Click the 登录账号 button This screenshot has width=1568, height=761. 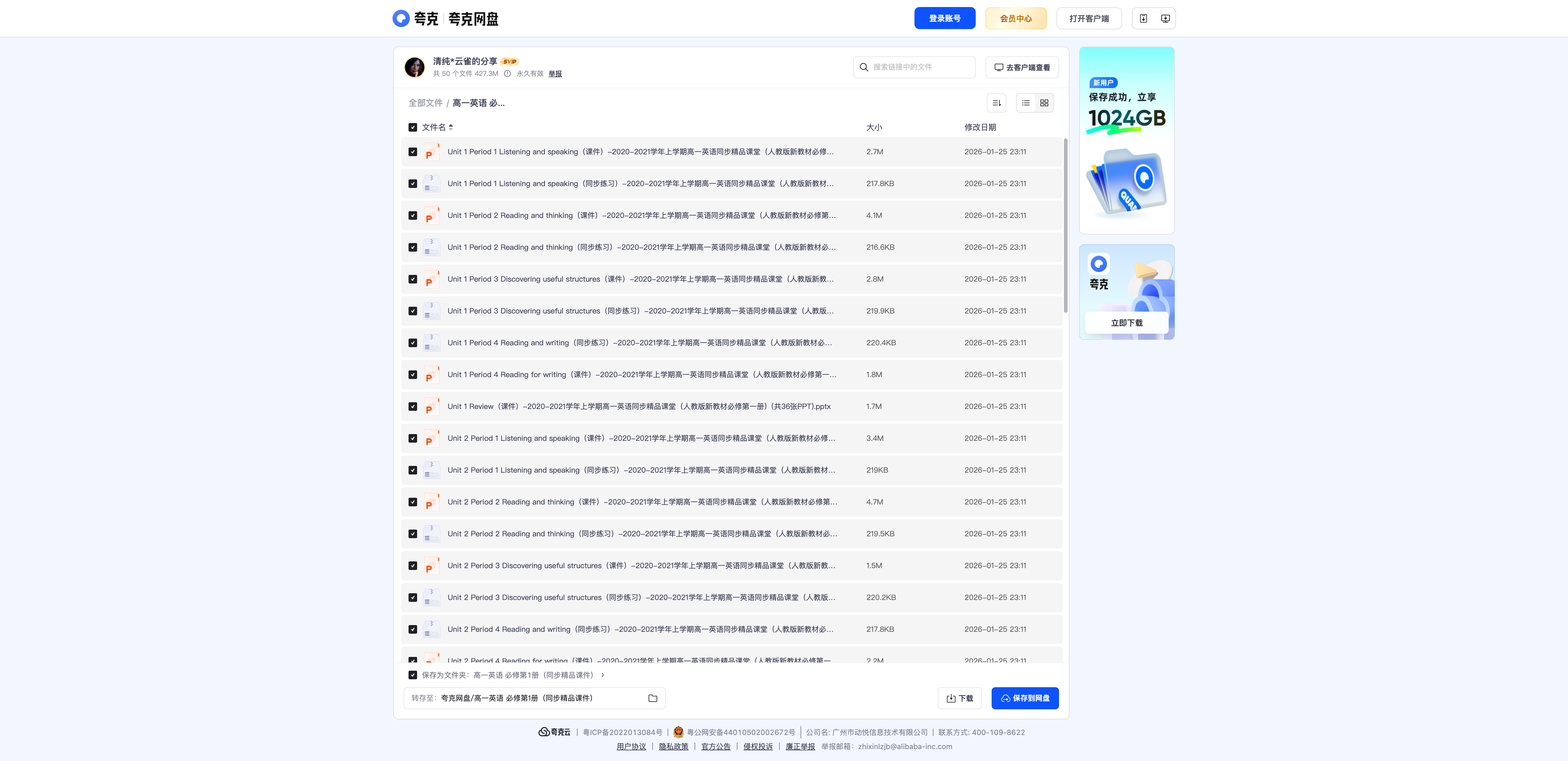pyautogui.click(x=945, y=18)
